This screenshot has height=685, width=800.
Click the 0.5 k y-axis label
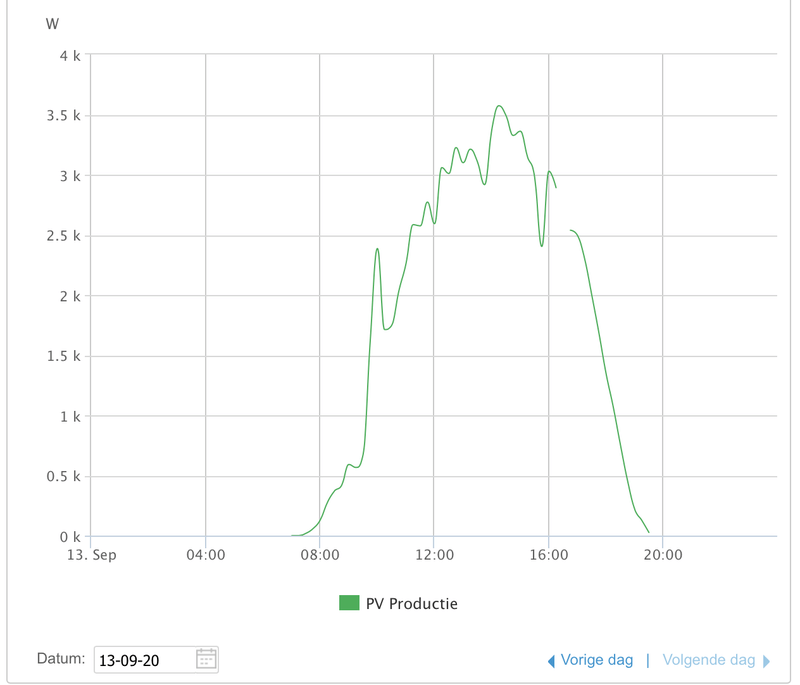pyautogui.click(x=63, y=476)
